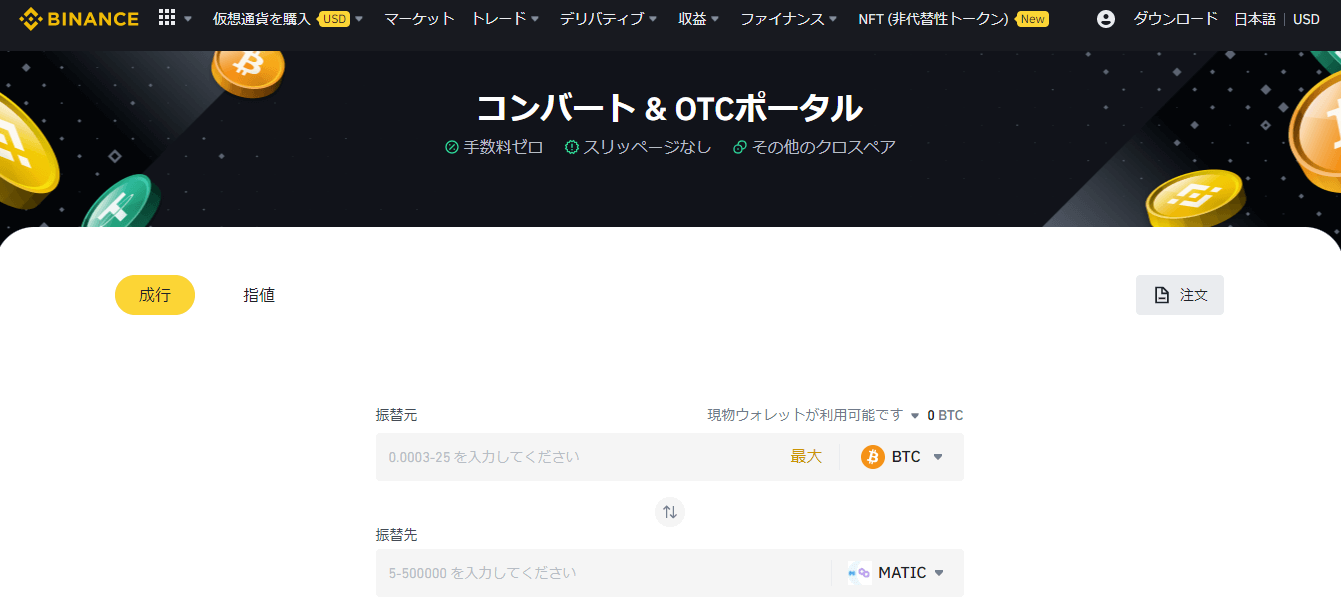Switch to the 指値 limit order tab
The width and height of the screenshot is (1341, 599).
coord(259,295)
